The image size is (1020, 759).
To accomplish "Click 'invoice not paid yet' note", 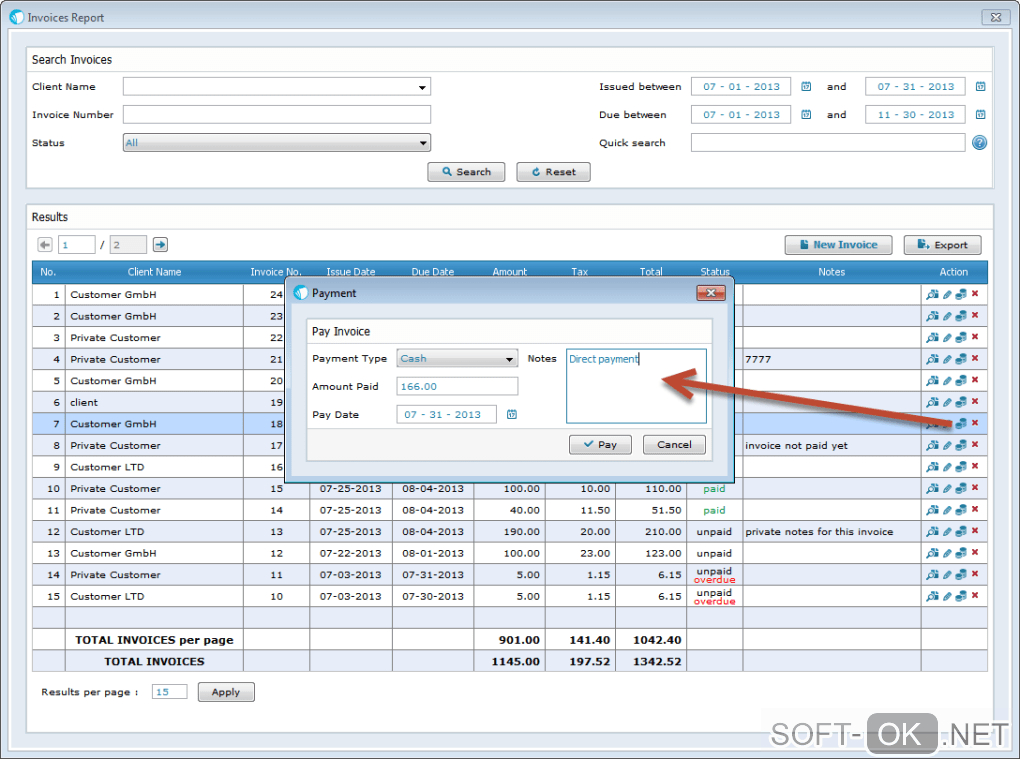I will pos(796,446).
